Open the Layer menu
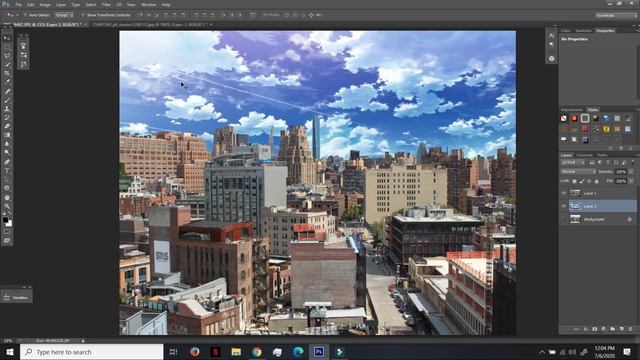640x360 pixels. pos(61,5)
